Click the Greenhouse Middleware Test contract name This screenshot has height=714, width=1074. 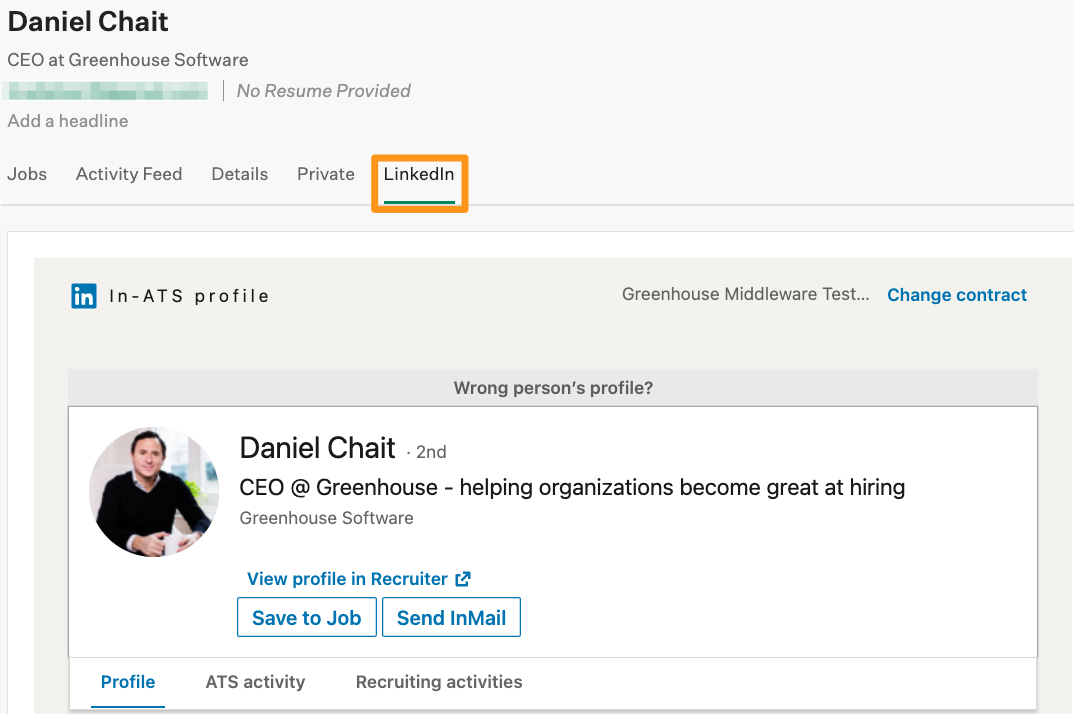pyautogui.click(x=745, y=294)
